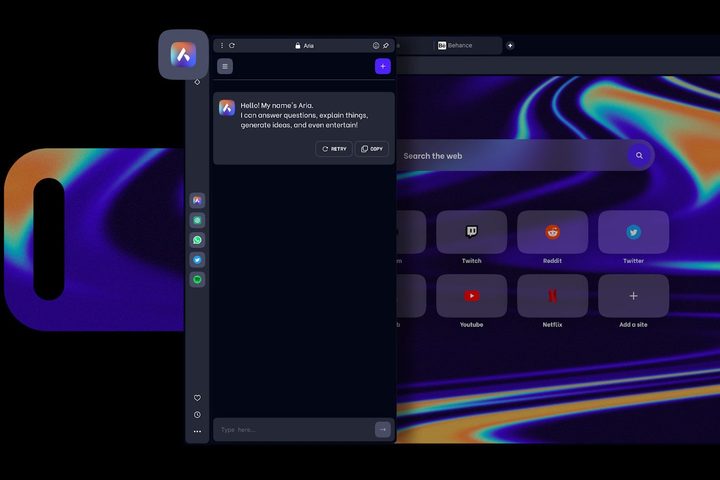720x480 pixels.
Task: Click the diamond workspace icon in sidebar
Action: pyautogui.click(x=197, y=82)
